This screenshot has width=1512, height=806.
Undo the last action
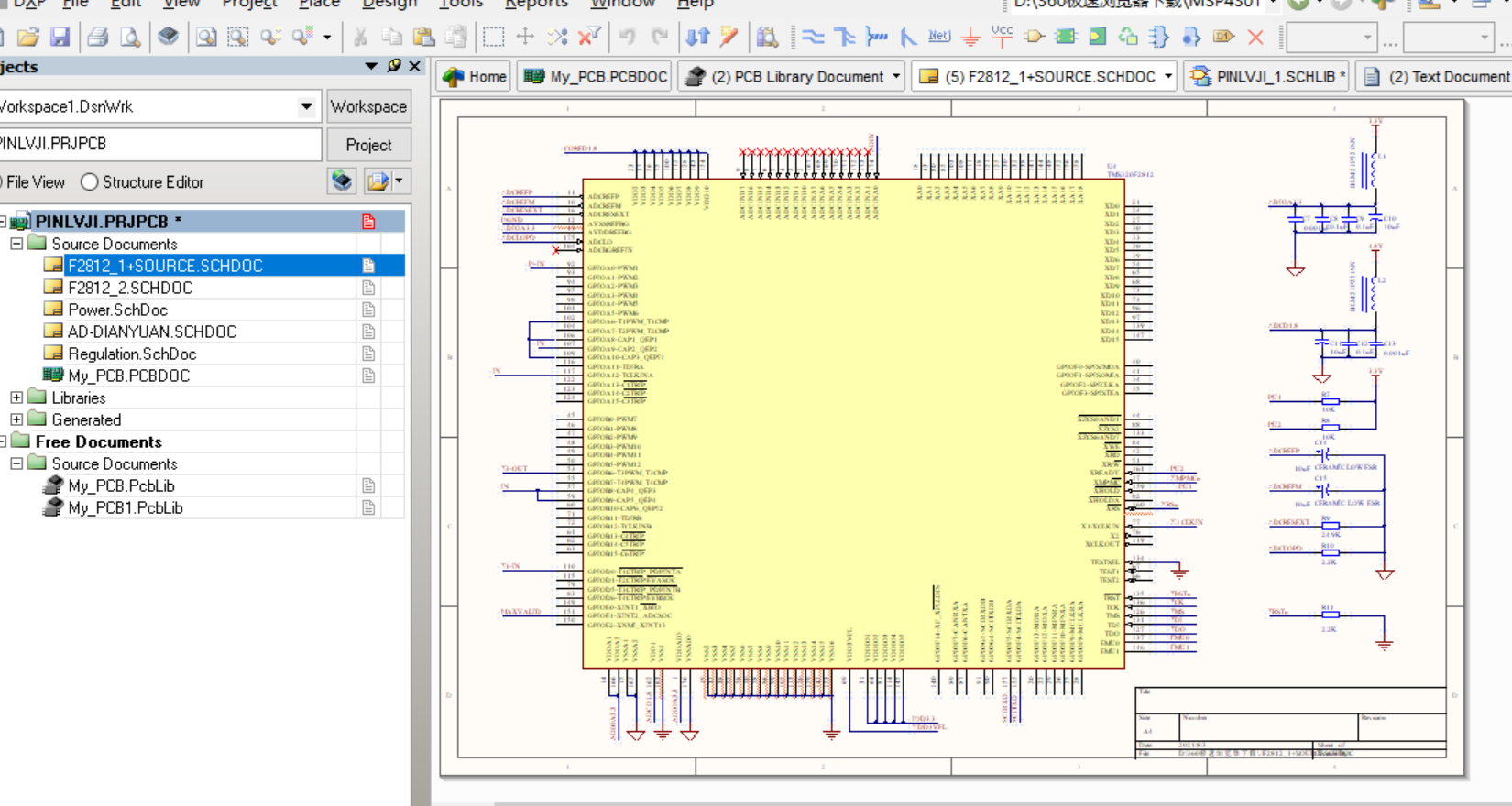pos(627,38)
